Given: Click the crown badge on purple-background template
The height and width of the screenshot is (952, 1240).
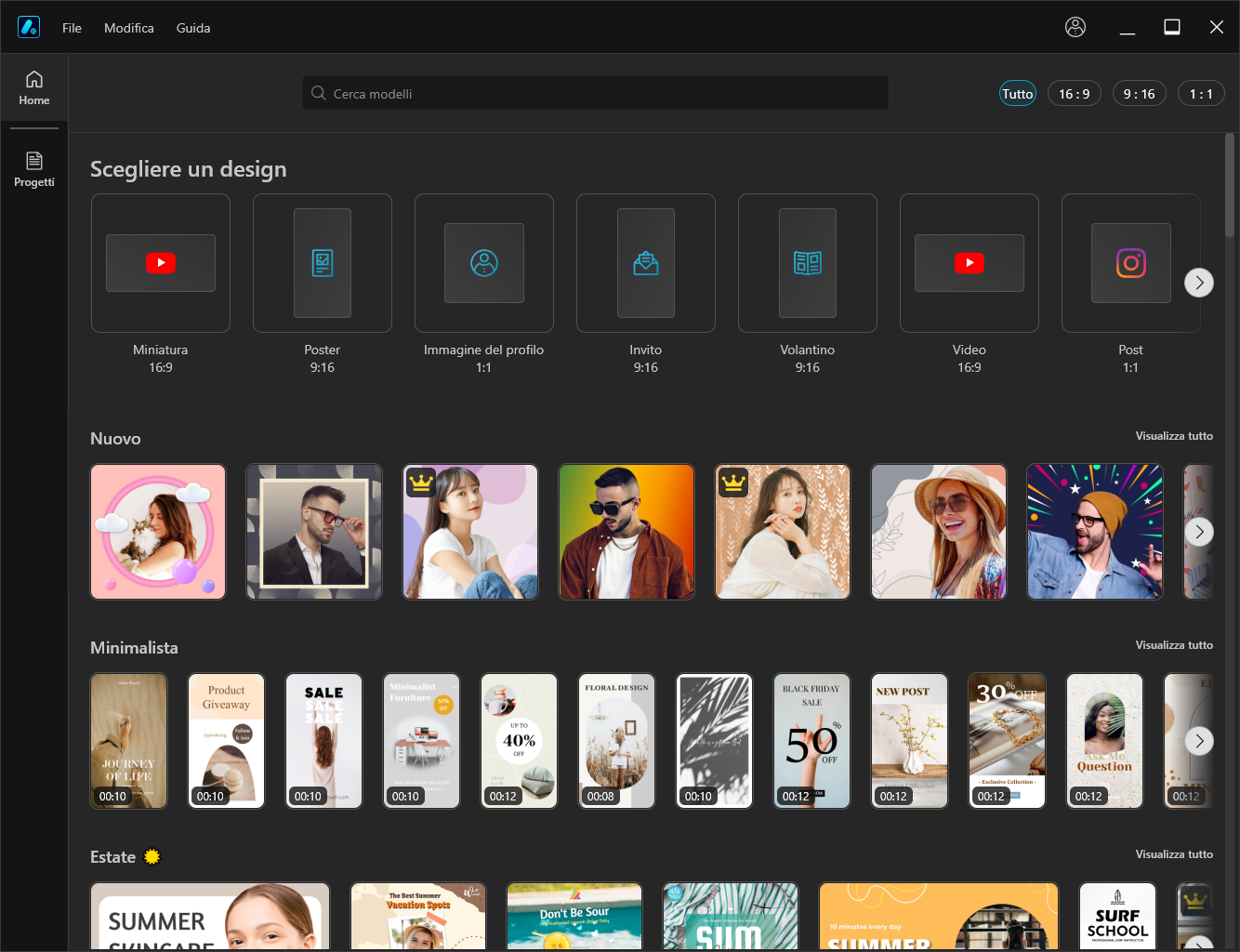Looking at the screenshot, I should (421, 482).
